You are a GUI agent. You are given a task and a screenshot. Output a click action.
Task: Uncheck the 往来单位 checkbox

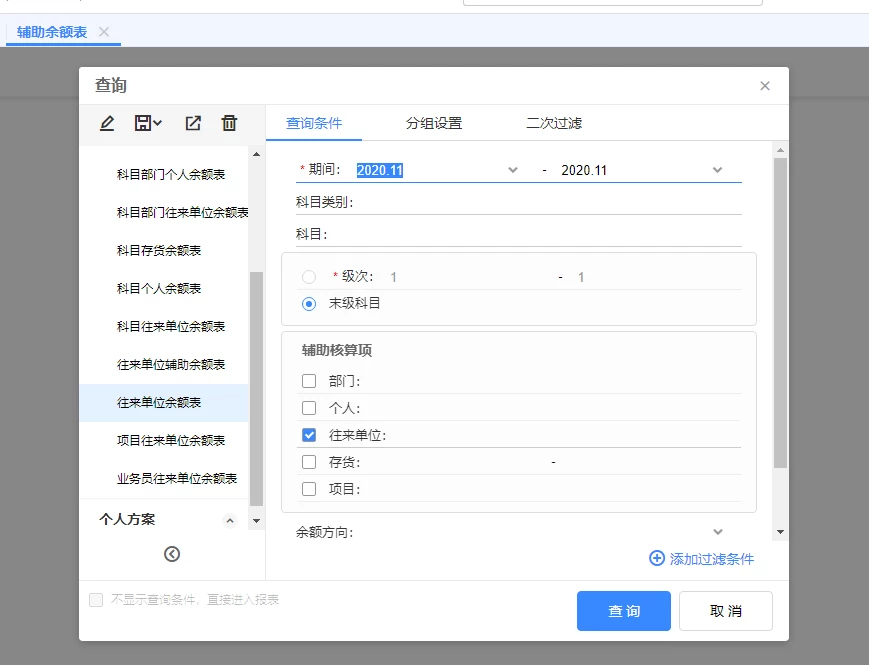click(x=309, y=435)
